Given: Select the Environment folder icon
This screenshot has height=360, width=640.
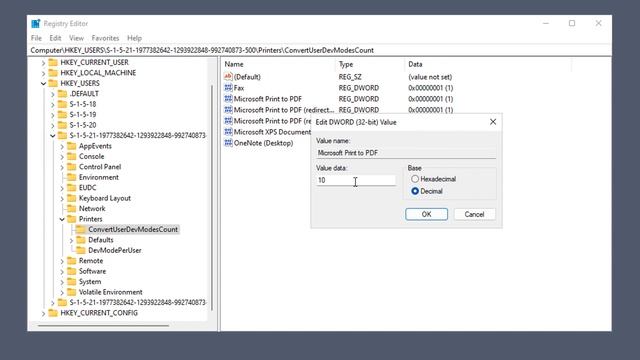Looking at the screenshot, I should click(71, 177).
